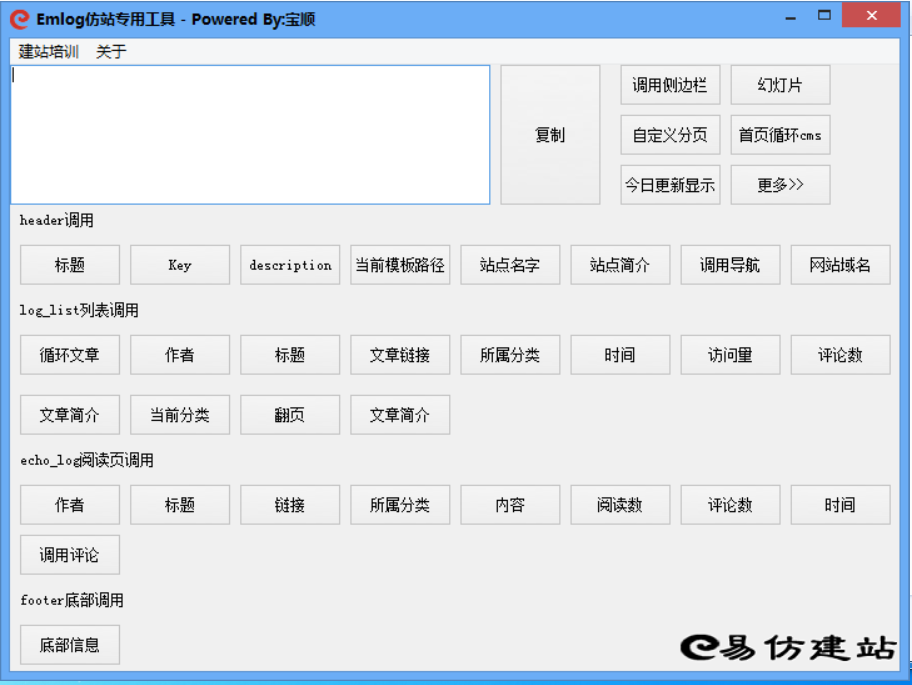Select the description button
Screen dimensions: 912x685
tap(290, 265)
